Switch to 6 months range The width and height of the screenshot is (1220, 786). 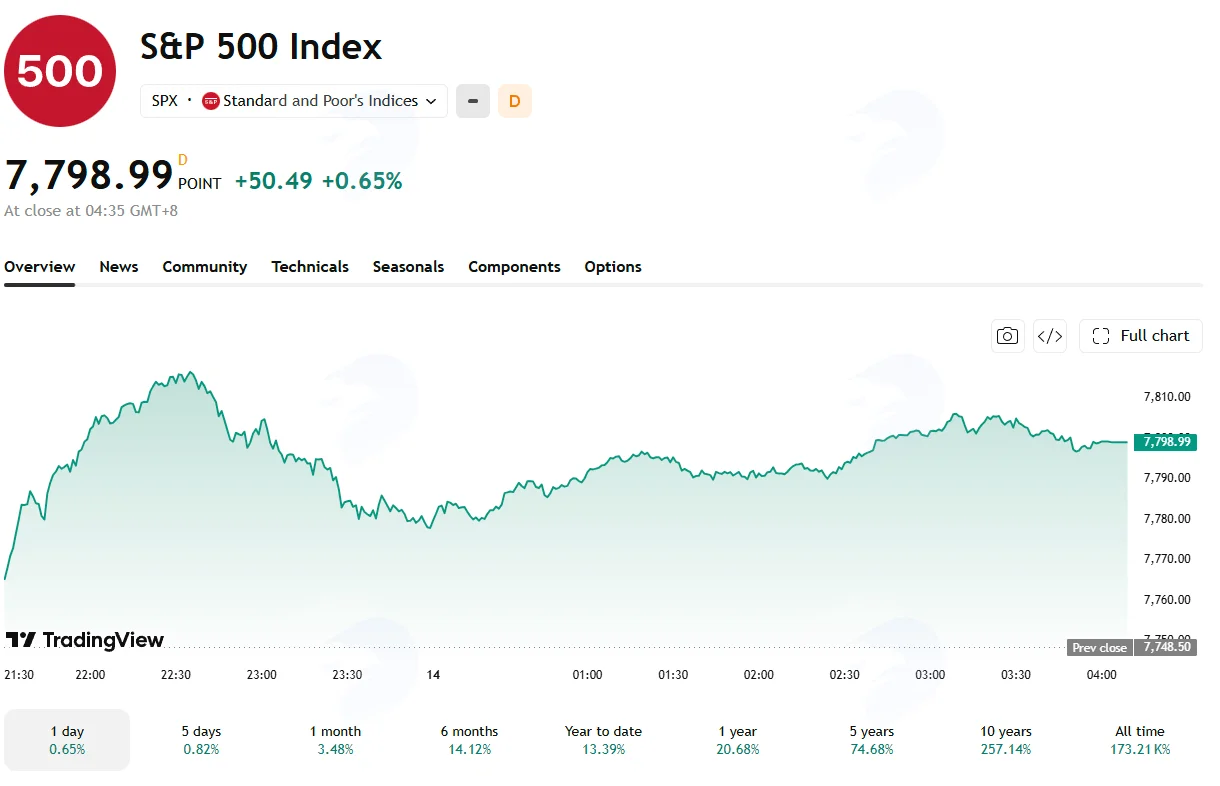pyautogui.click(x=469, y=740)
